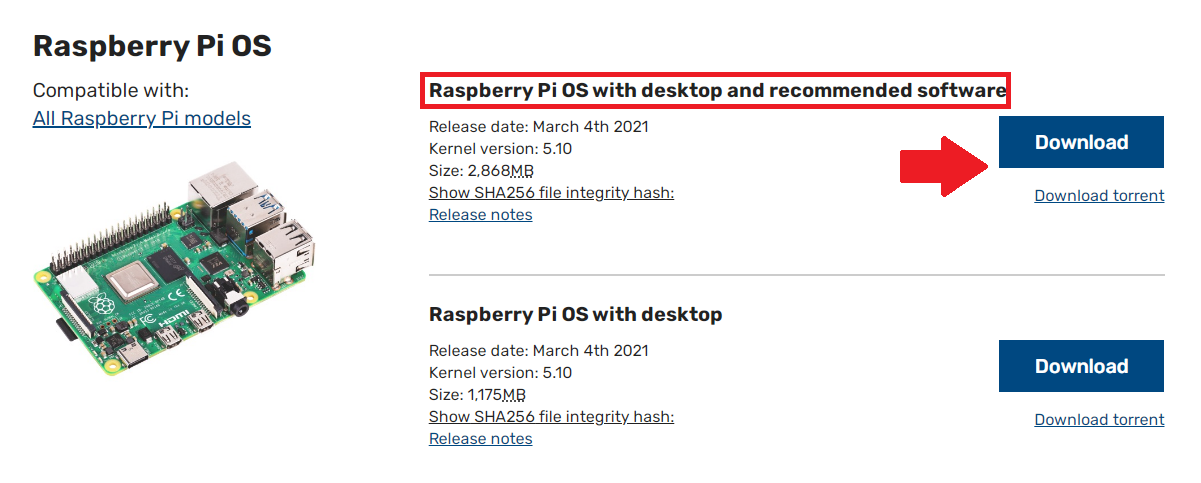
Task: Click the 'Compatible with:' label
Action: (111, 91)
